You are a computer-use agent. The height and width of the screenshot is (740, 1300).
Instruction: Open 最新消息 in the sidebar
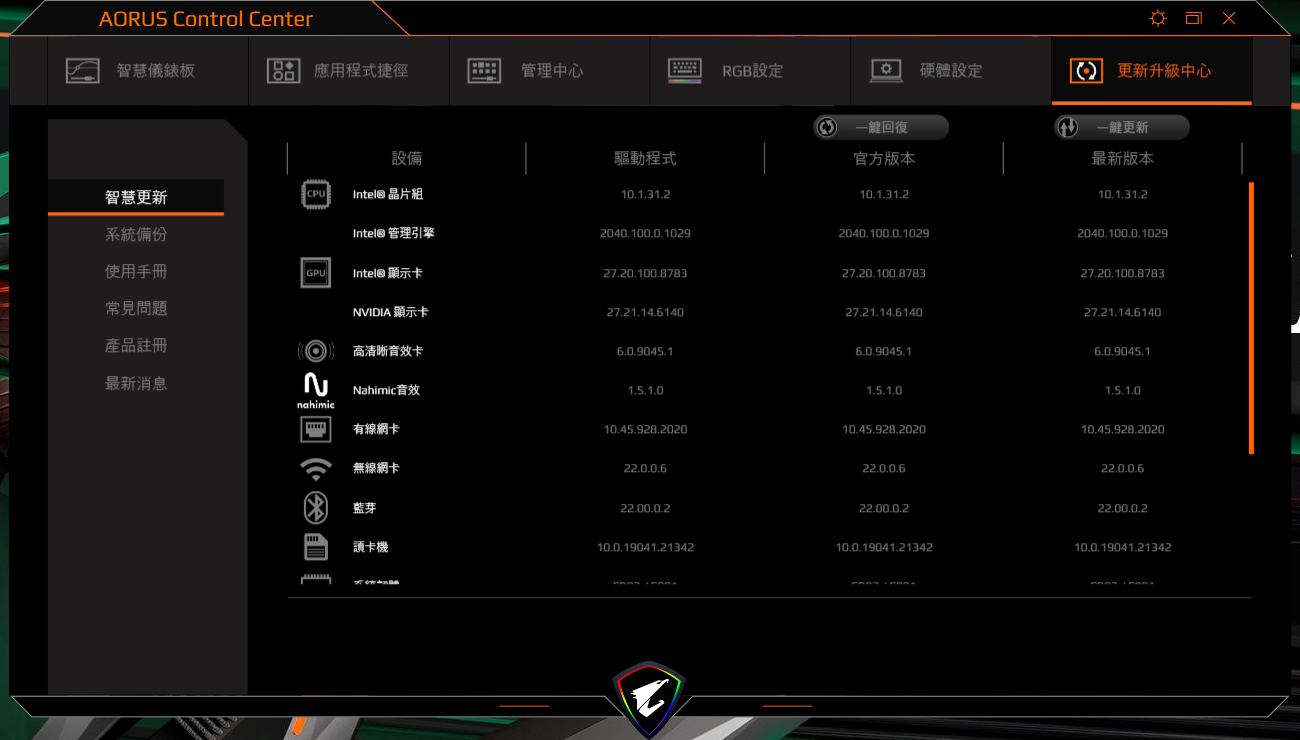pos(136,383)
